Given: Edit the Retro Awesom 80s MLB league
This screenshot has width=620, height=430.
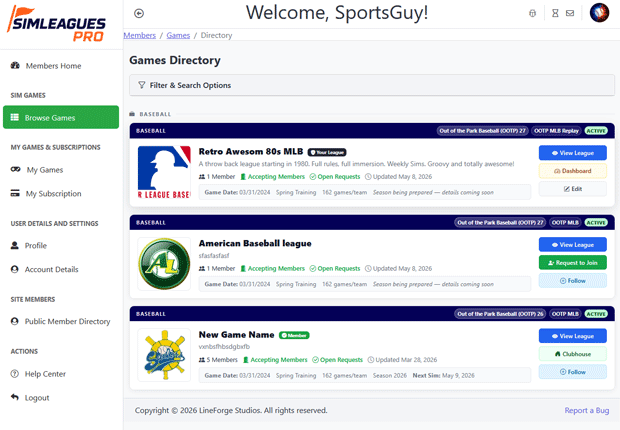Looking at the screenshot, I should (x=573, y=189).
